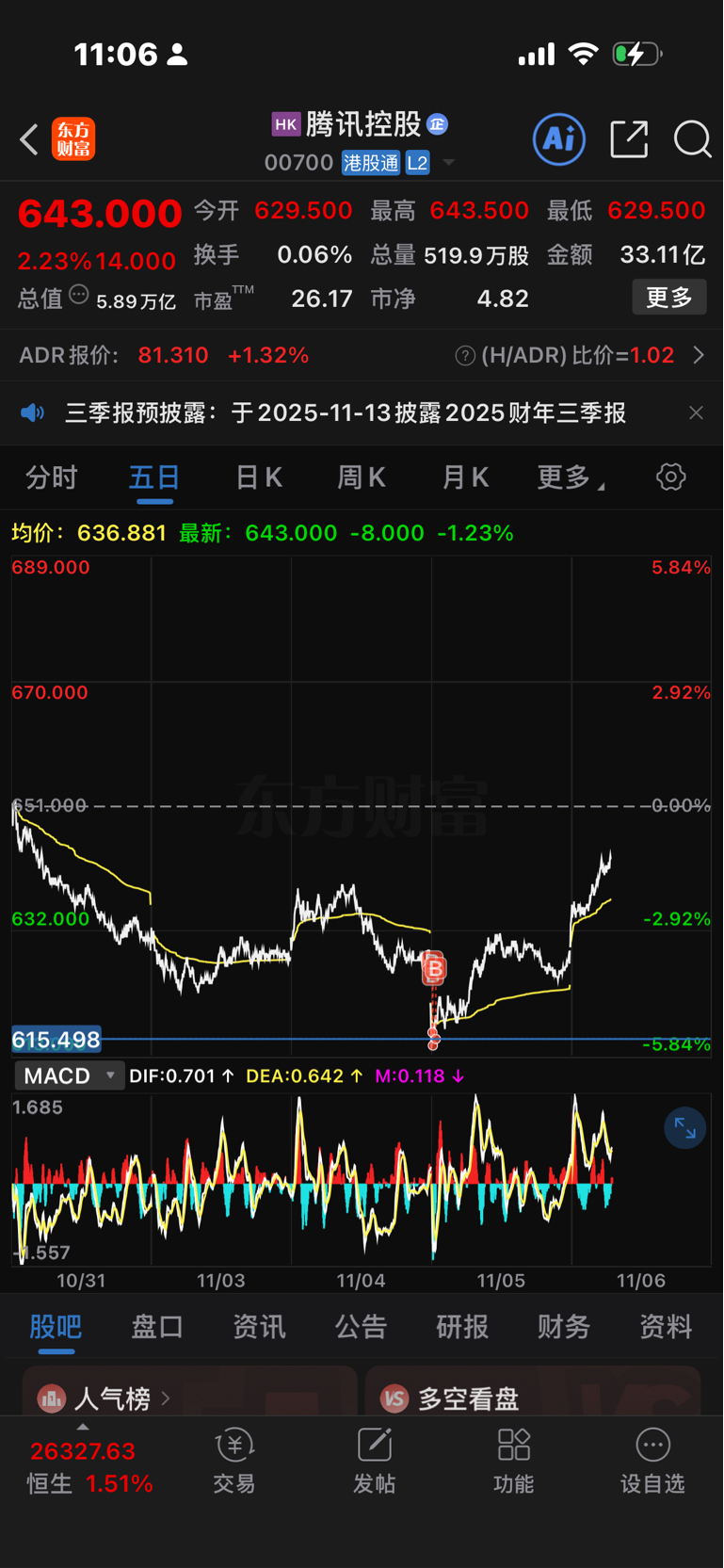
Task: Tap the 港股通 badge
Action: [371, 163]
